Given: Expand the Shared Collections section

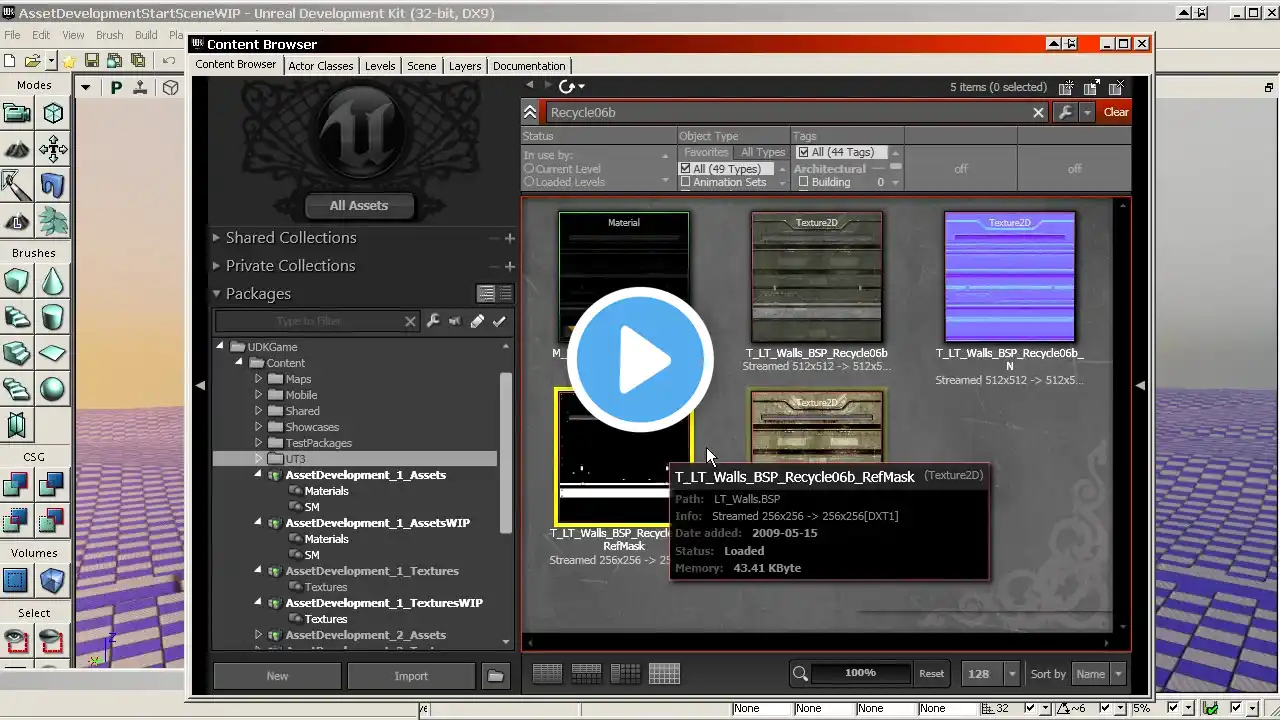Looking at the screenshot, I should pos(216,237).
